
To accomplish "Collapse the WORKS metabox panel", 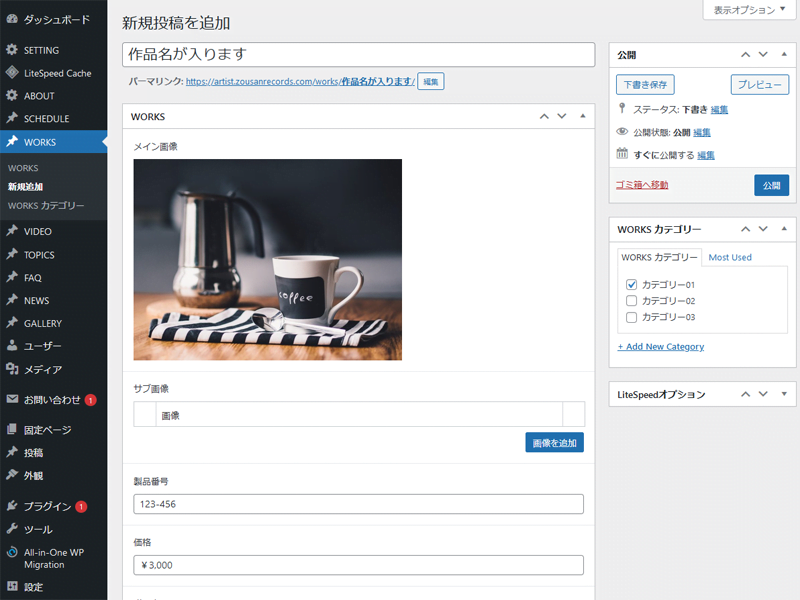I will click(x=583, y=117).
